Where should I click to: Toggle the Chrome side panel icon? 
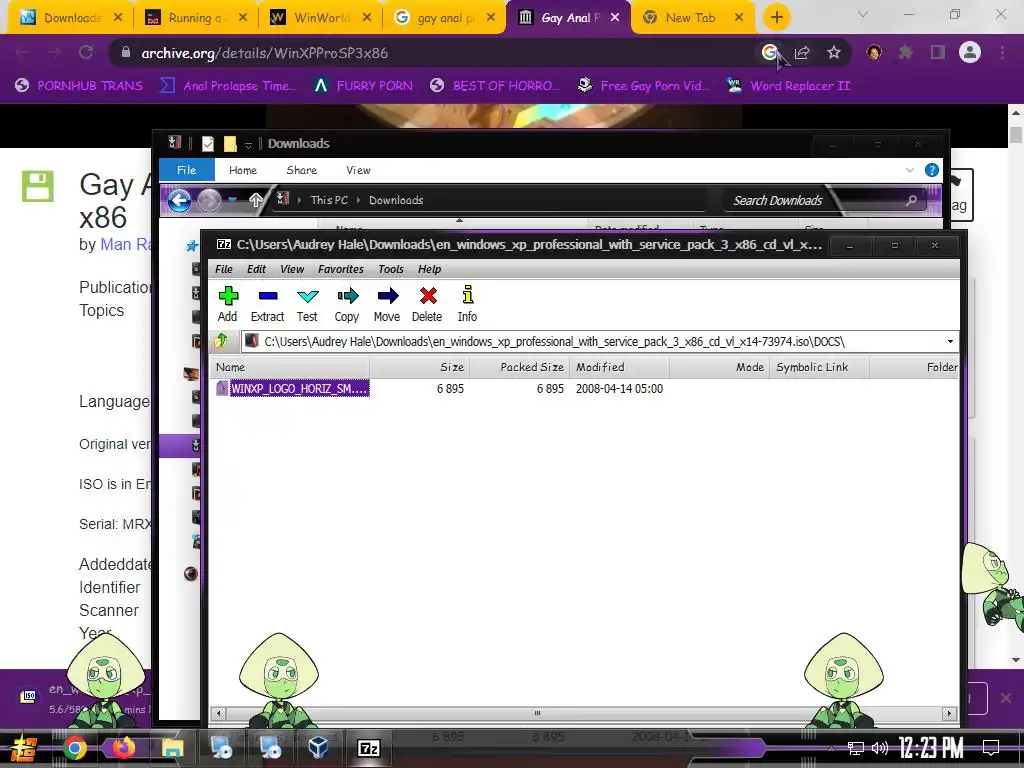(938, 53)
